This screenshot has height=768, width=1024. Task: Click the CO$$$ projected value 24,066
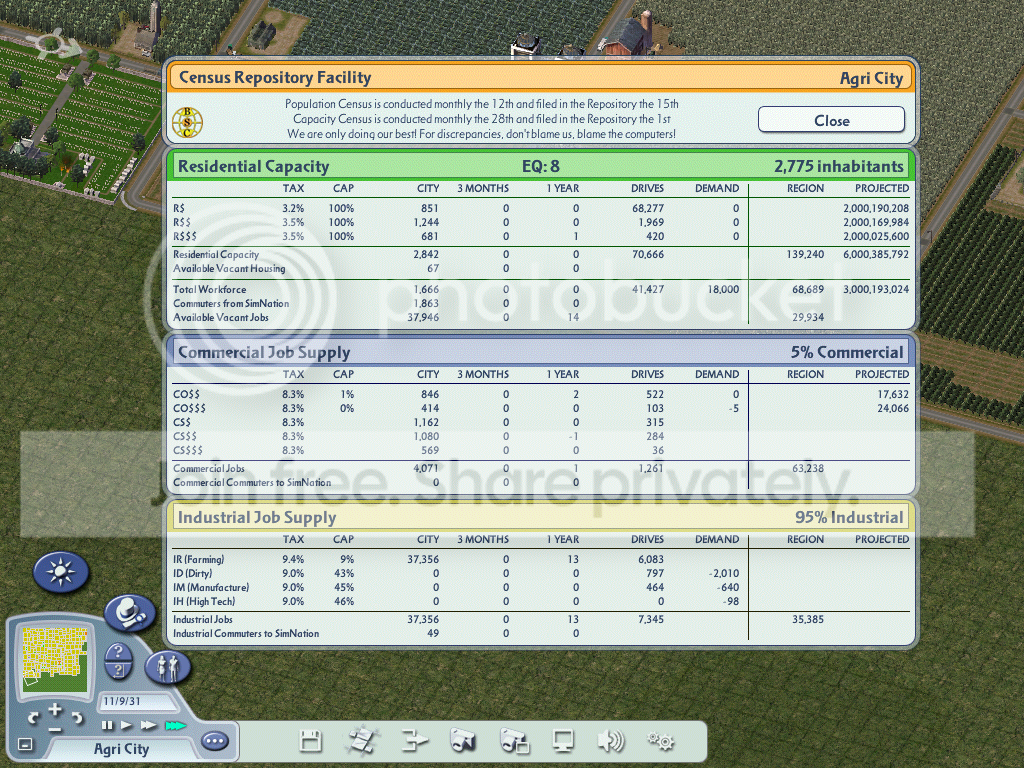(893, 409)
